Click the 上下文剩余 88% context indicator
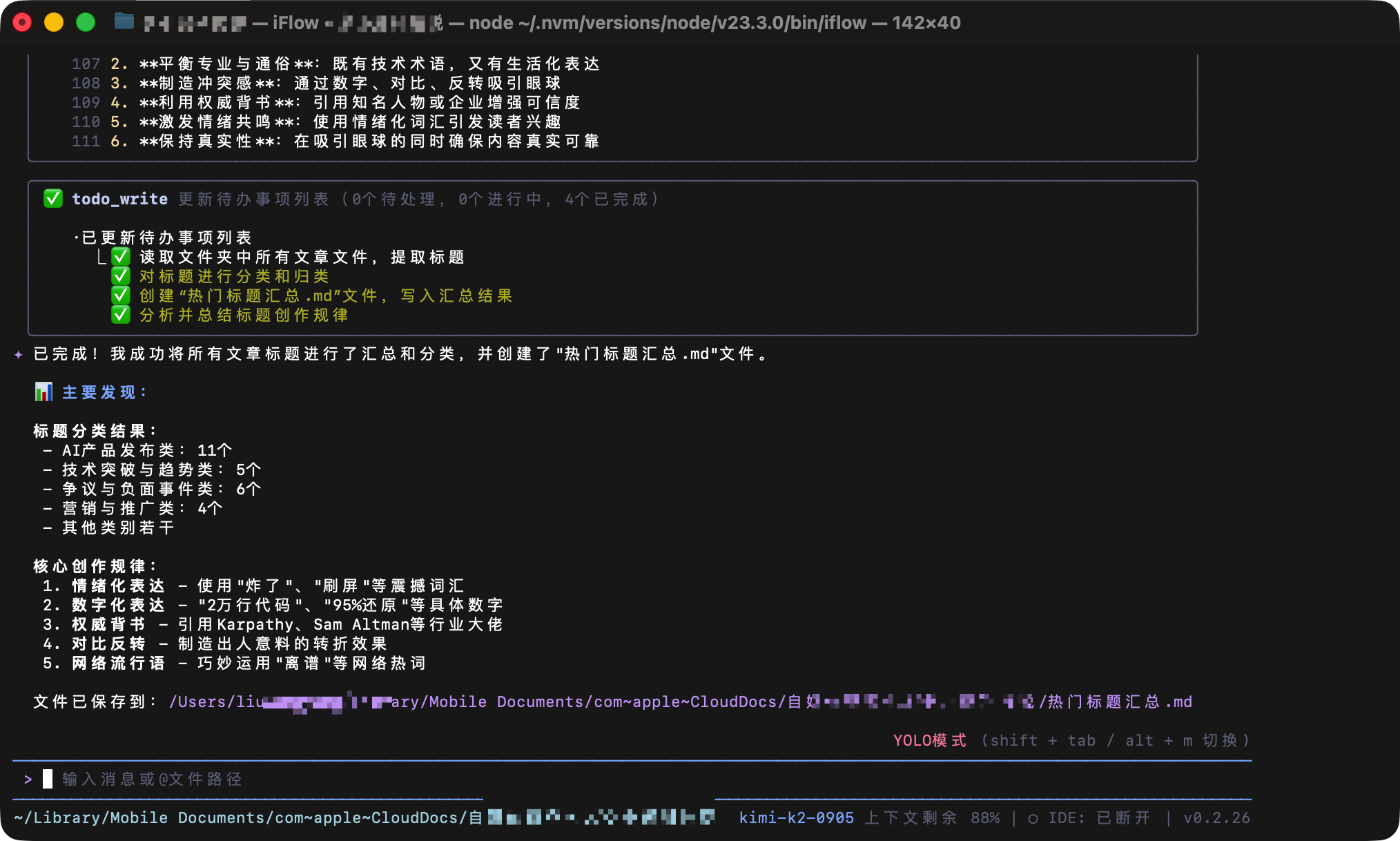 coord(932,818)
